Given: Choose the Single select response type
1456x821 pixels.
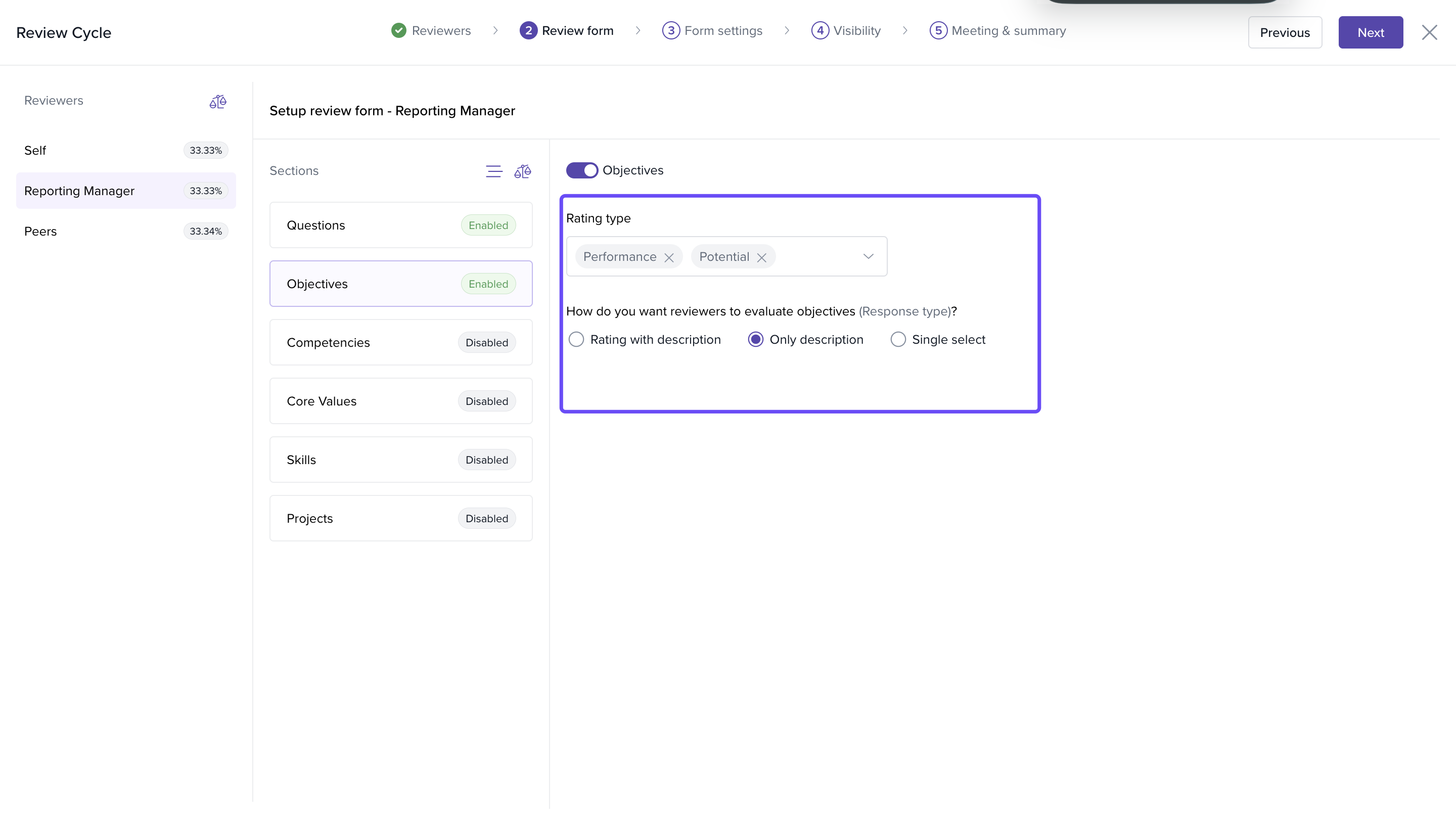Looking at the screenshot, I should pos(897,340).
